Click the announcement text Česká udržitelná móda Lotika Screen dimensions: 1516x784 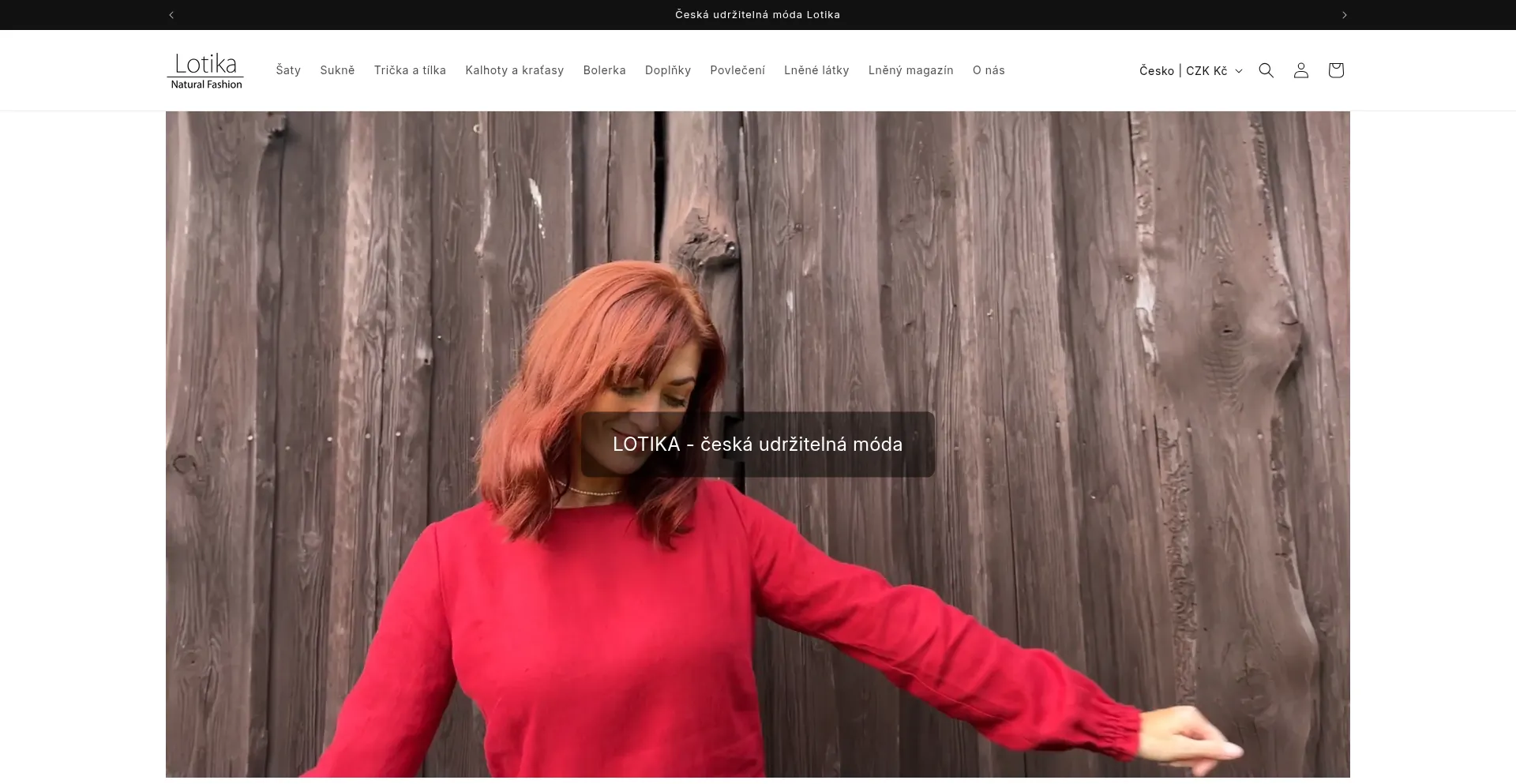(757, 15)
